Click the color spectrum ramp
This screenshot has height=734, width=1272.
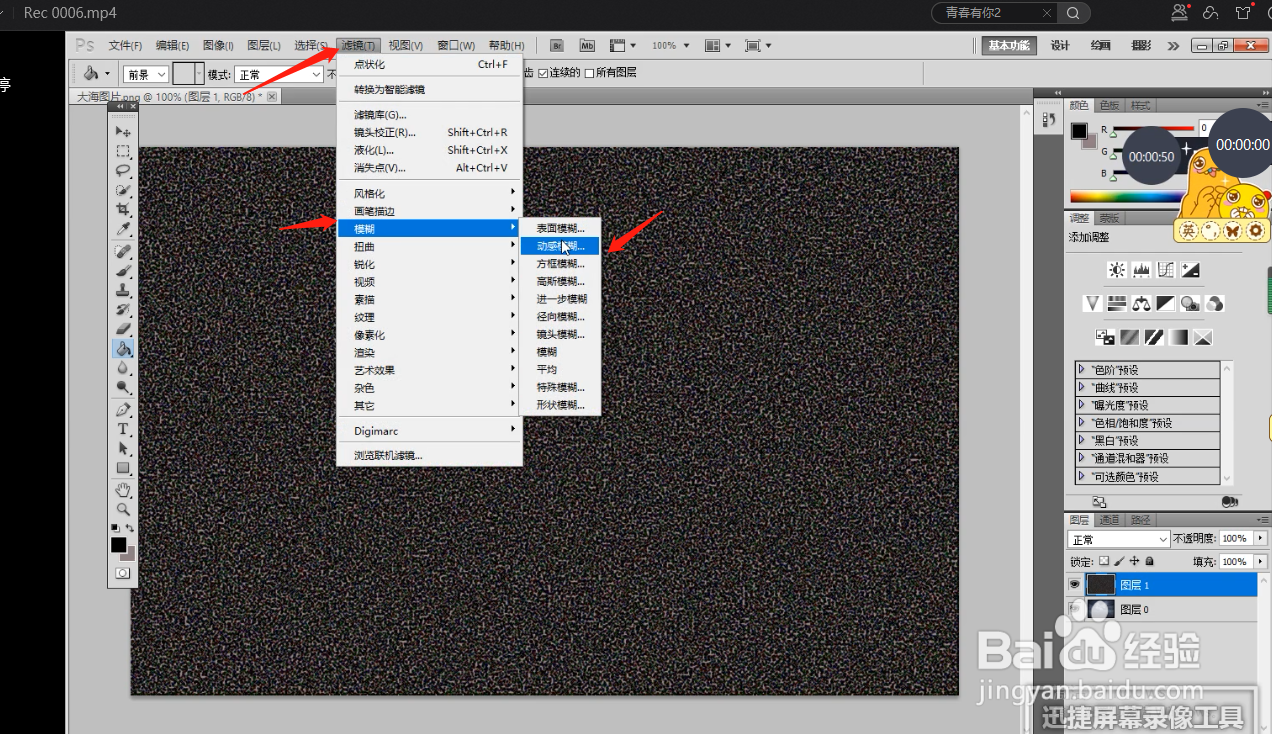tap(1126, 197)
